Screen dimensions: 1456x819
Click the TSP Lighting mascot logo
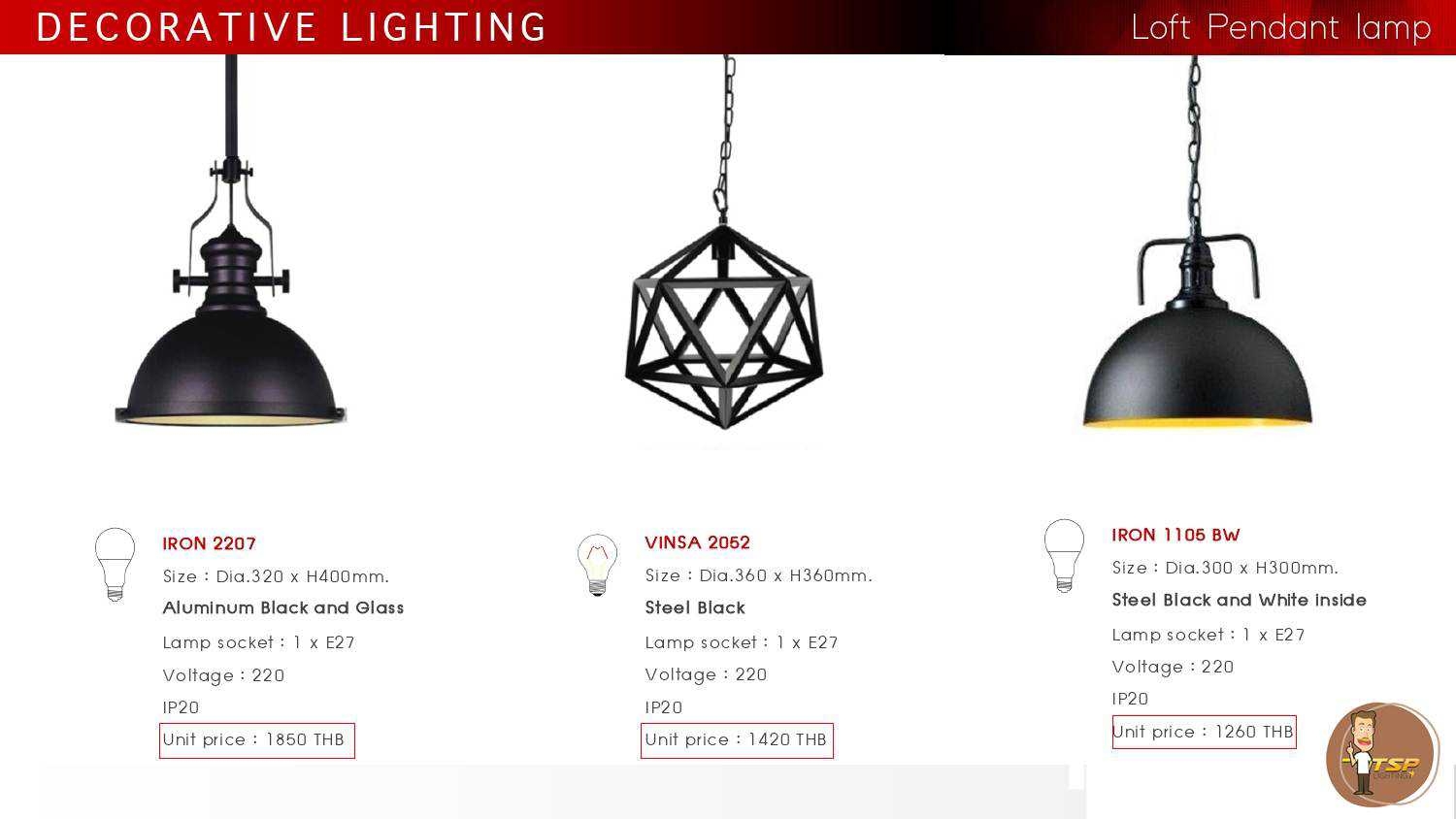1382,755
